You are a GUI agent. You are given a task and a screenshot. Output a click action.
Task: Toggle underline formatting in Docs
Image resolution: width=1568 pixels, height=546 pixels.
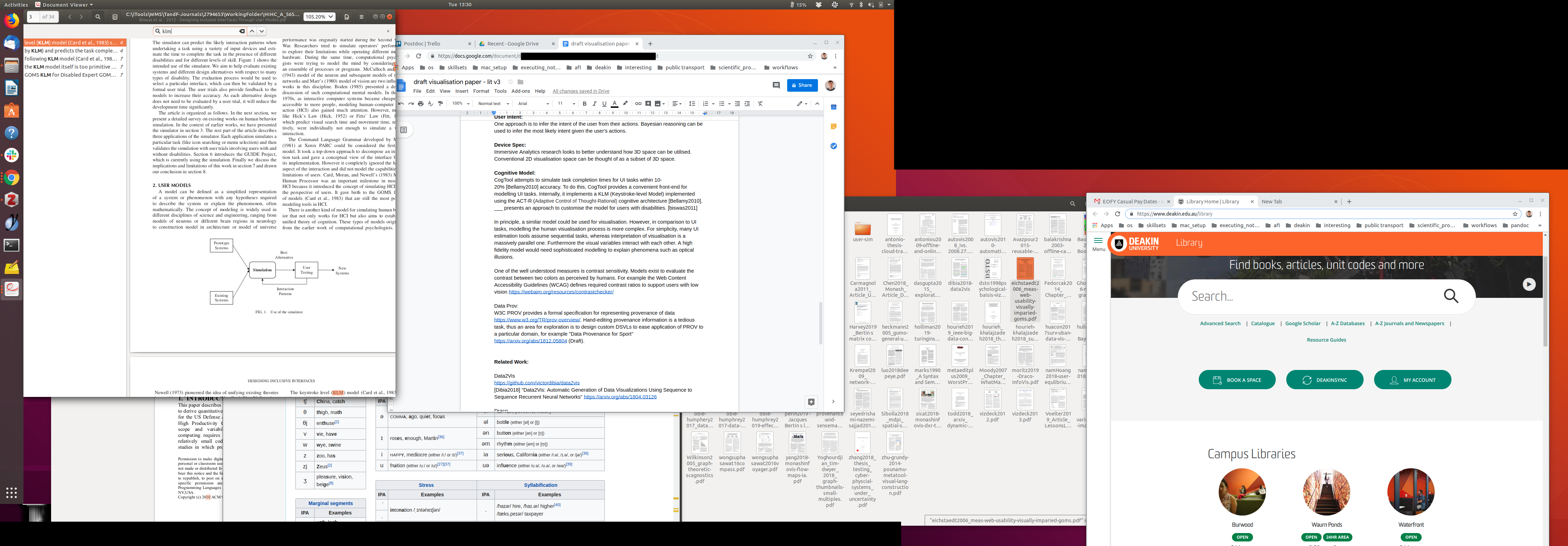604,104
